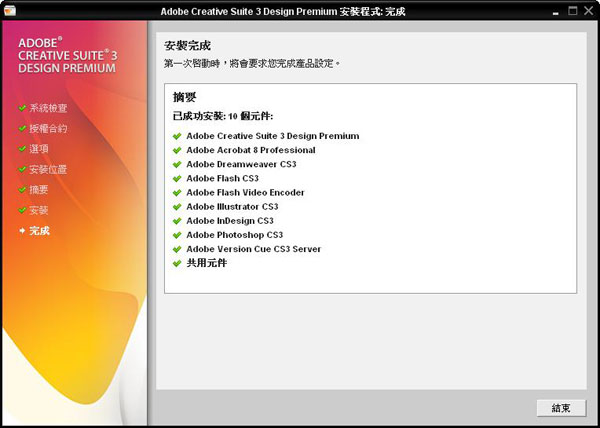Click the '已成功安裝: 10 個元件:' line
The height and width of the screenshot is (428, 600).
pyautogui.click(x=223, y=116)
